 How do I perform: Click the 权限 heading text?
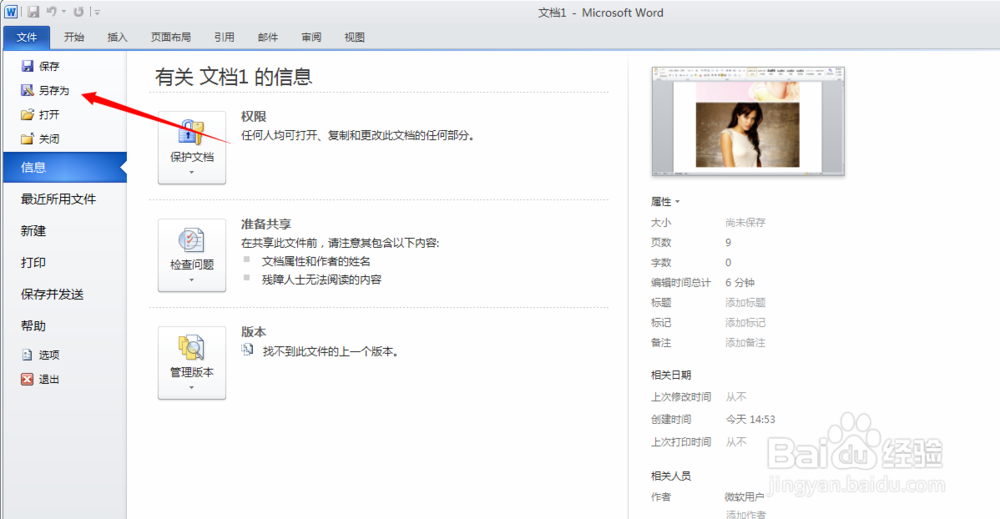pos(253,117)
